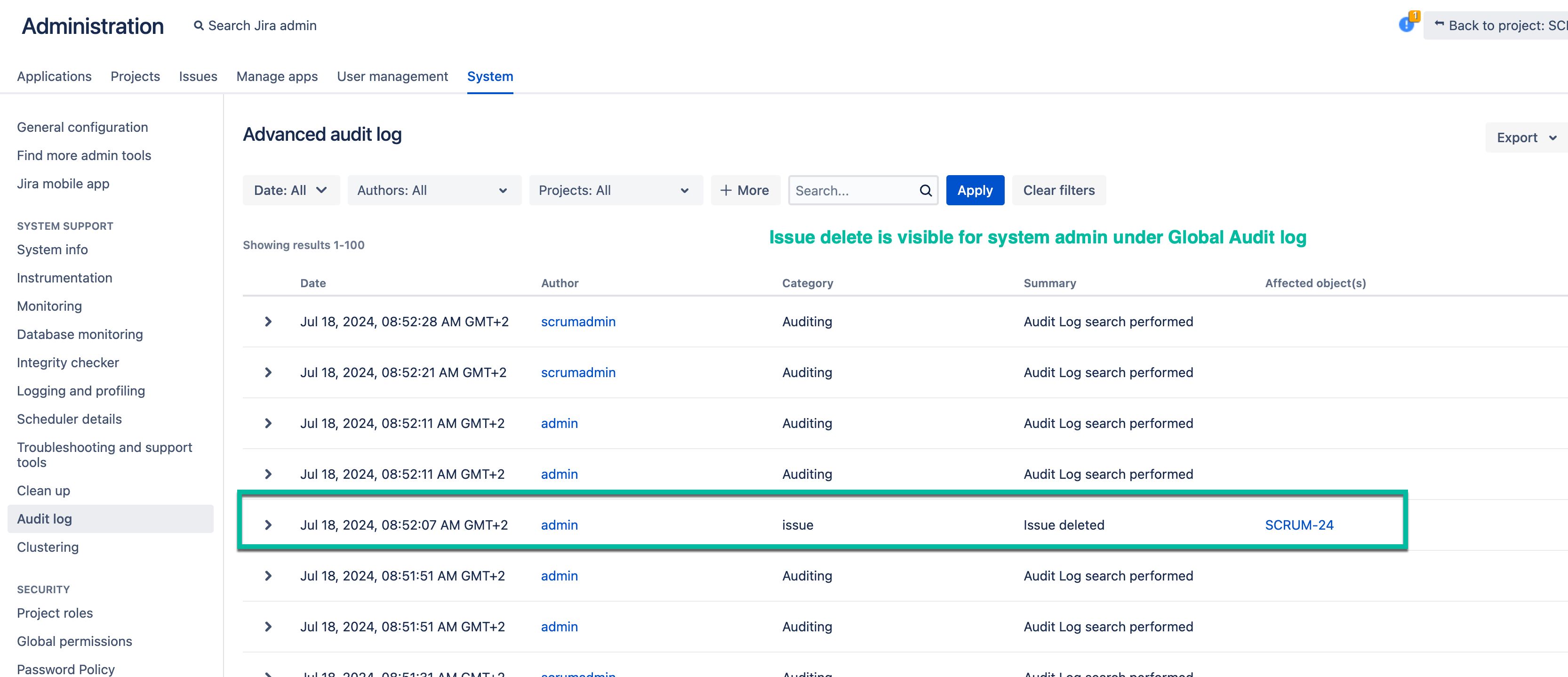
Task: Click the blue Apply button
Action: tap(975, 191)
